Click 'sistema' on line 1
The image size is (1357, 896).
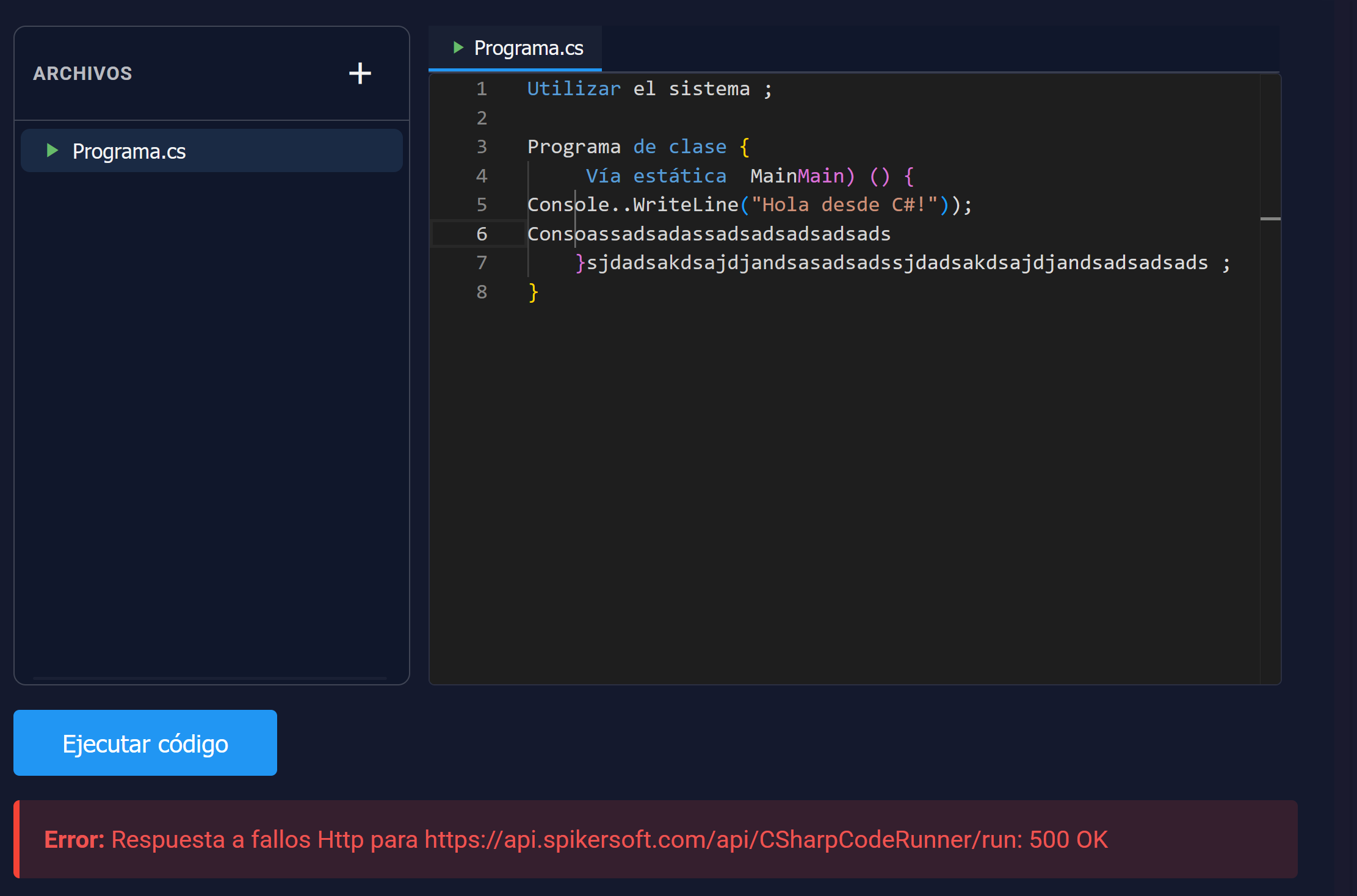(709, 89)
